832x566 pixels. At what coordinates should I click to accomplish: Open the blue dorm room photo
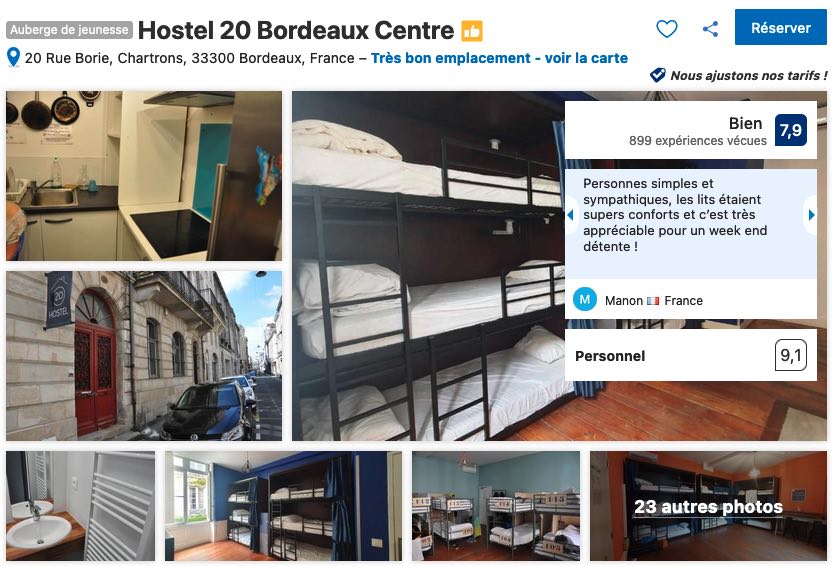(283, 506)
